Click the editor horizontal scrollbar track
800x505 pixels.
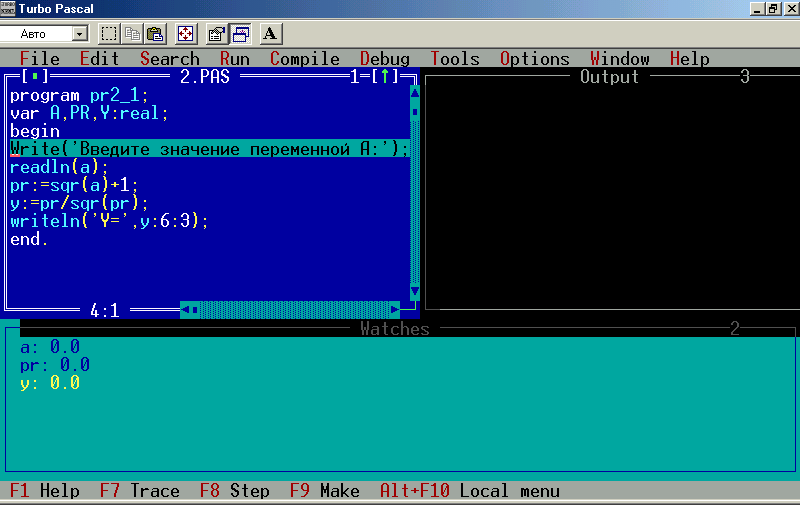[x=294, y=310]
